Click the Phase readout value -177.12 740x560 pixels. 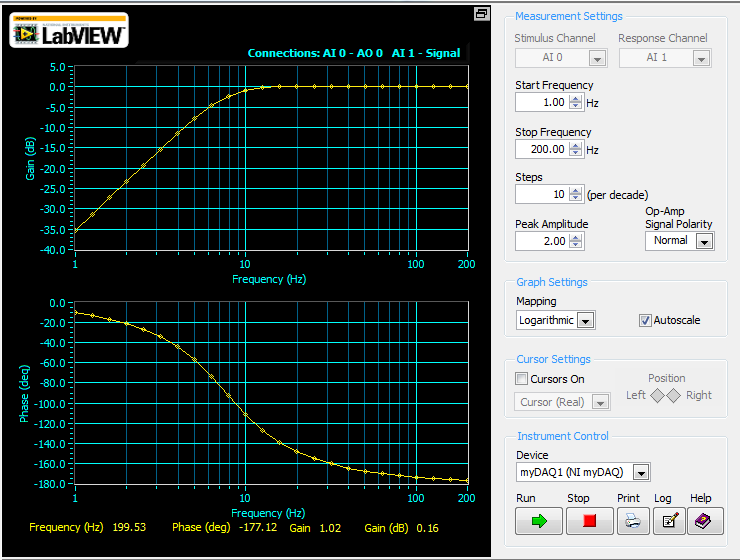(258, 527)
